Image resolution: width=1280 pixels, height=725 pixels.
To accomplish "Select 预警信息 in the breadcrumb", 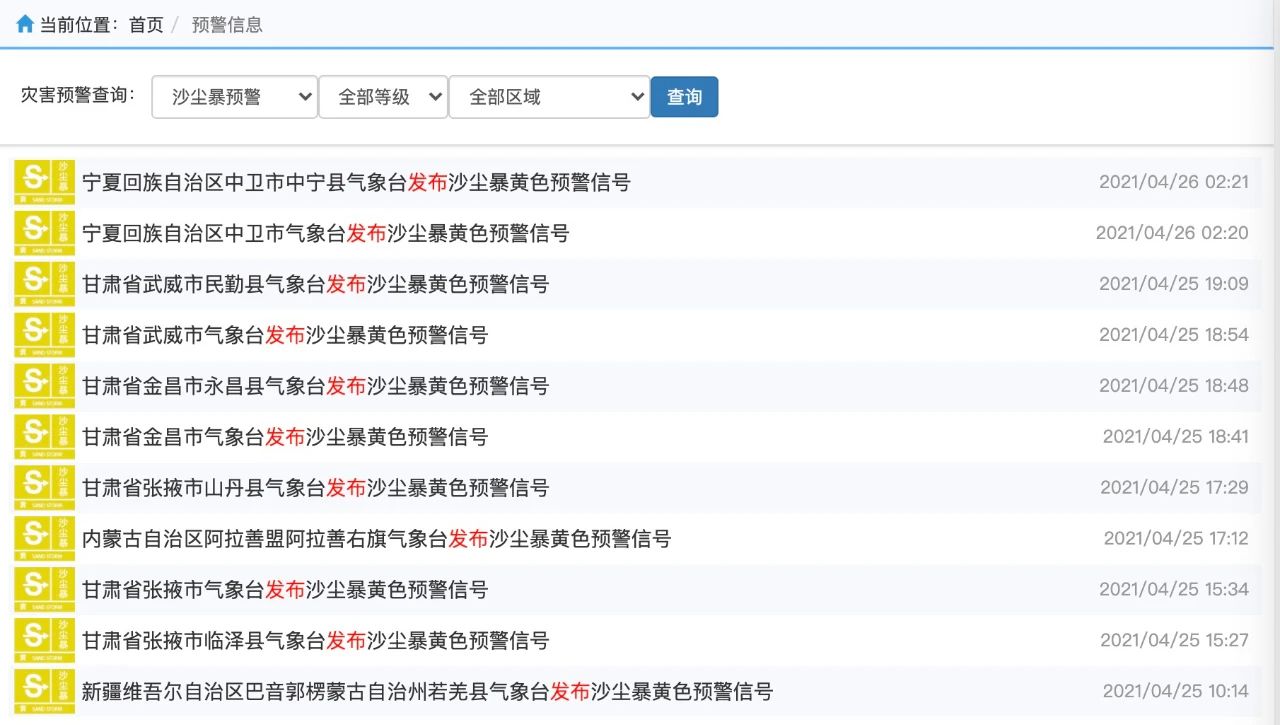I will coord(227,25).
